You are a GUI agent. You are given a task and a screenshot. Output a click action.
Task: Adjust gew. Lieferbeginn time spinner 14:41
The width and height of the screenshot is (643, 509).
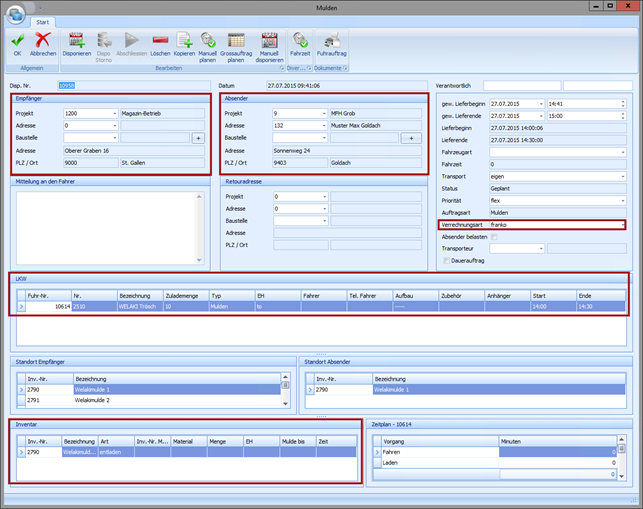[x=623, y=104]
